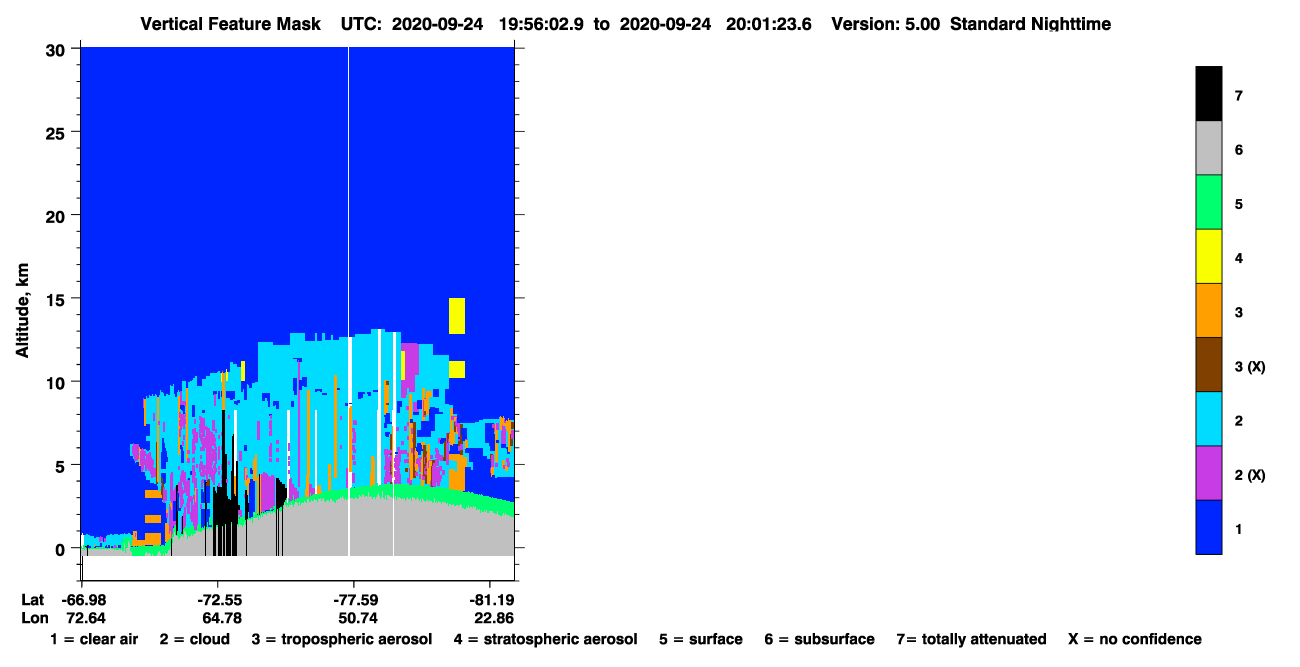Click the 30 km altitude tick label
1300x667 pixels.
57,49
